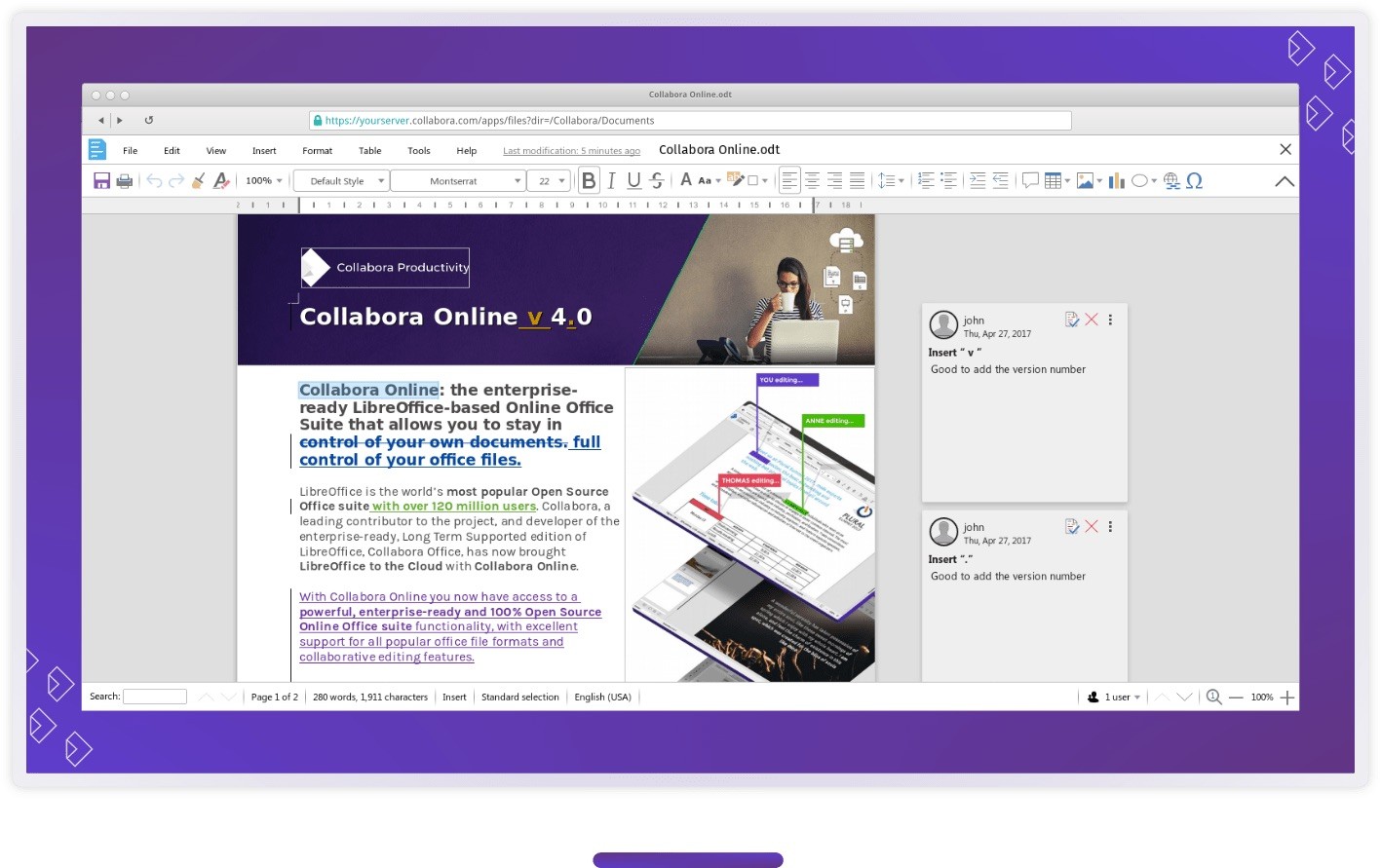The image size is (1381, 868).
Task: Open the special character Omega tool
Action: [x=1195, y=180]
